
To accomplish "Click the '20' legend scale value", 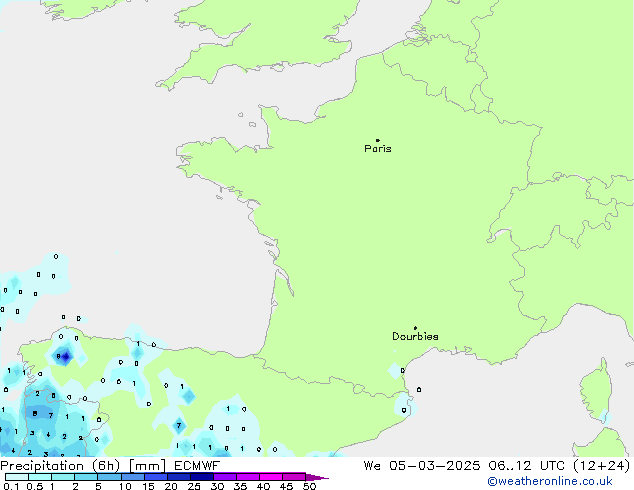I will [171, 486].
